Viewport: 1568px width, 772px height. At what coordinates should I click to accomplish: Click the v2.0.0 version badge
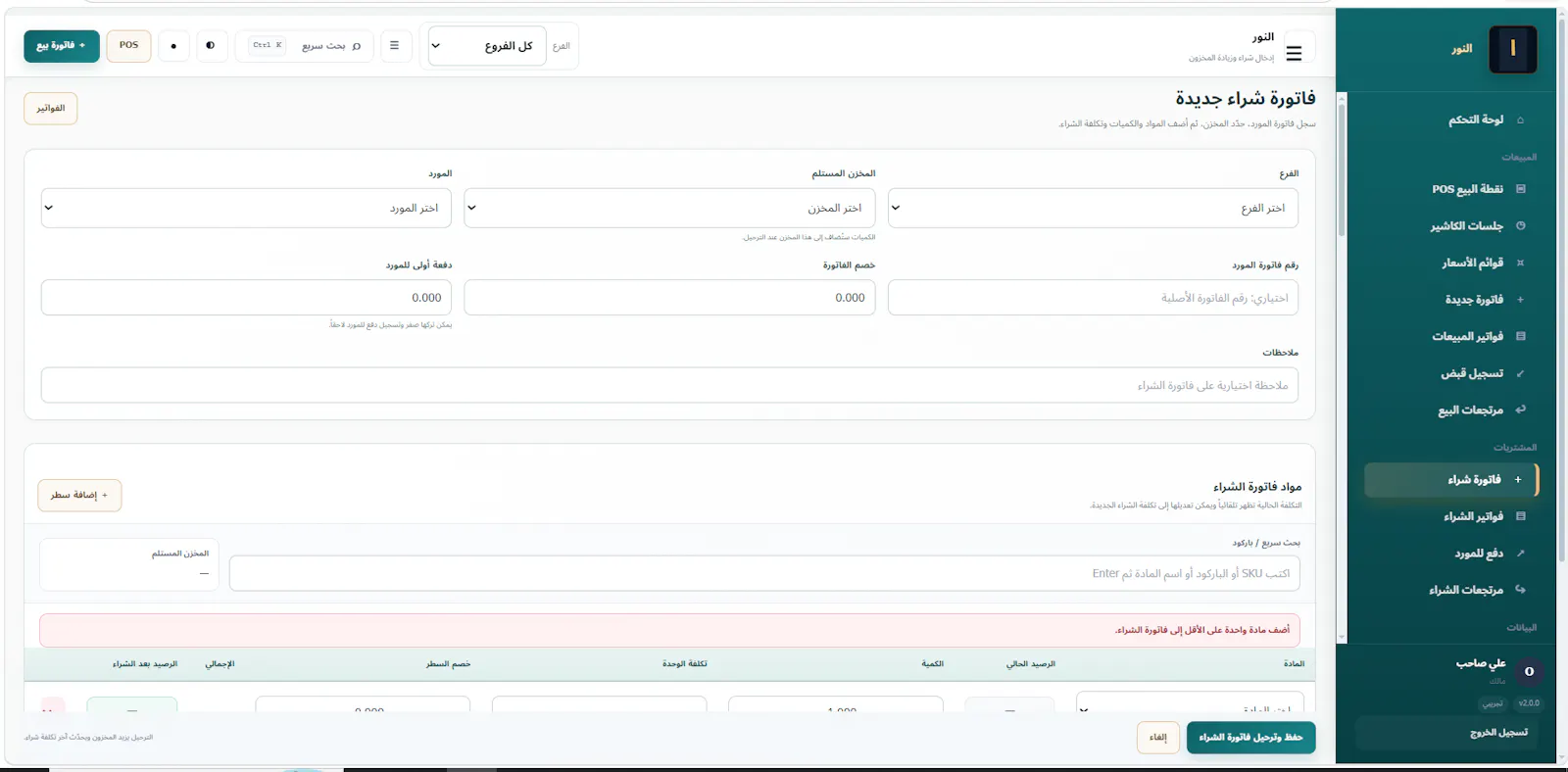pos(1529,703)
